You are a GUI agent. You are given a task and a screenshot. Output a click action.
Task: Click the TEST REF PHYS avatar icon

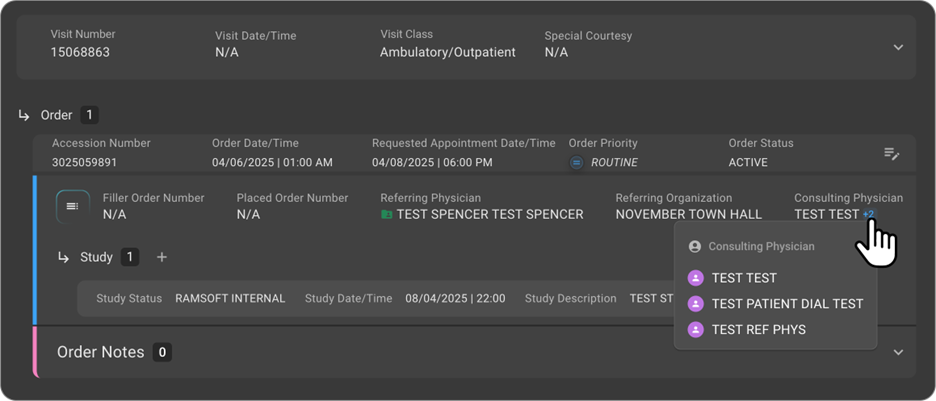(x=696, y=329)
